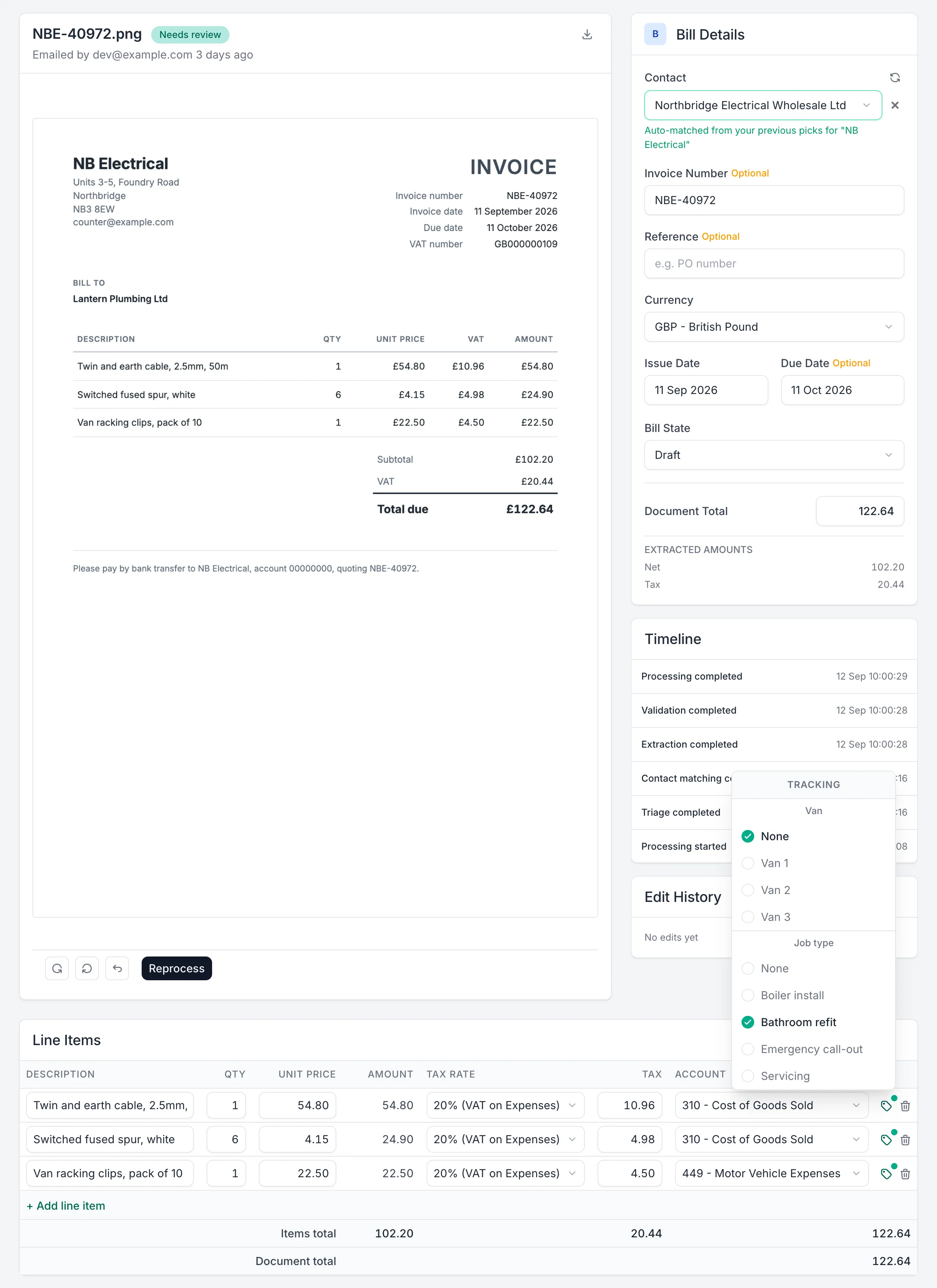Select Van 3 tracking option
This screenshot has width=937, height=1288.
[x=813, y=917]
